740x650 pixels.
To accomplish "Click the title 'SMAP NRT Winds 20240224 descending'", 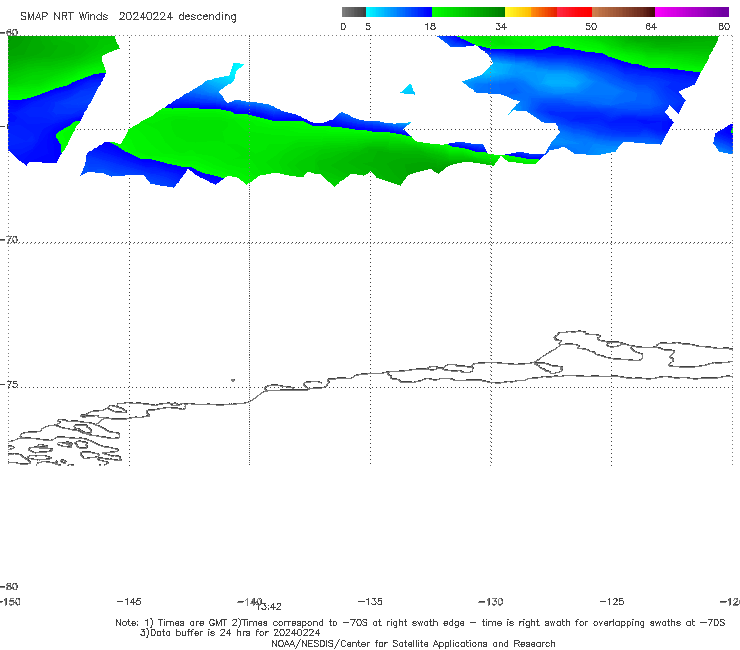I will pos(128,17).
